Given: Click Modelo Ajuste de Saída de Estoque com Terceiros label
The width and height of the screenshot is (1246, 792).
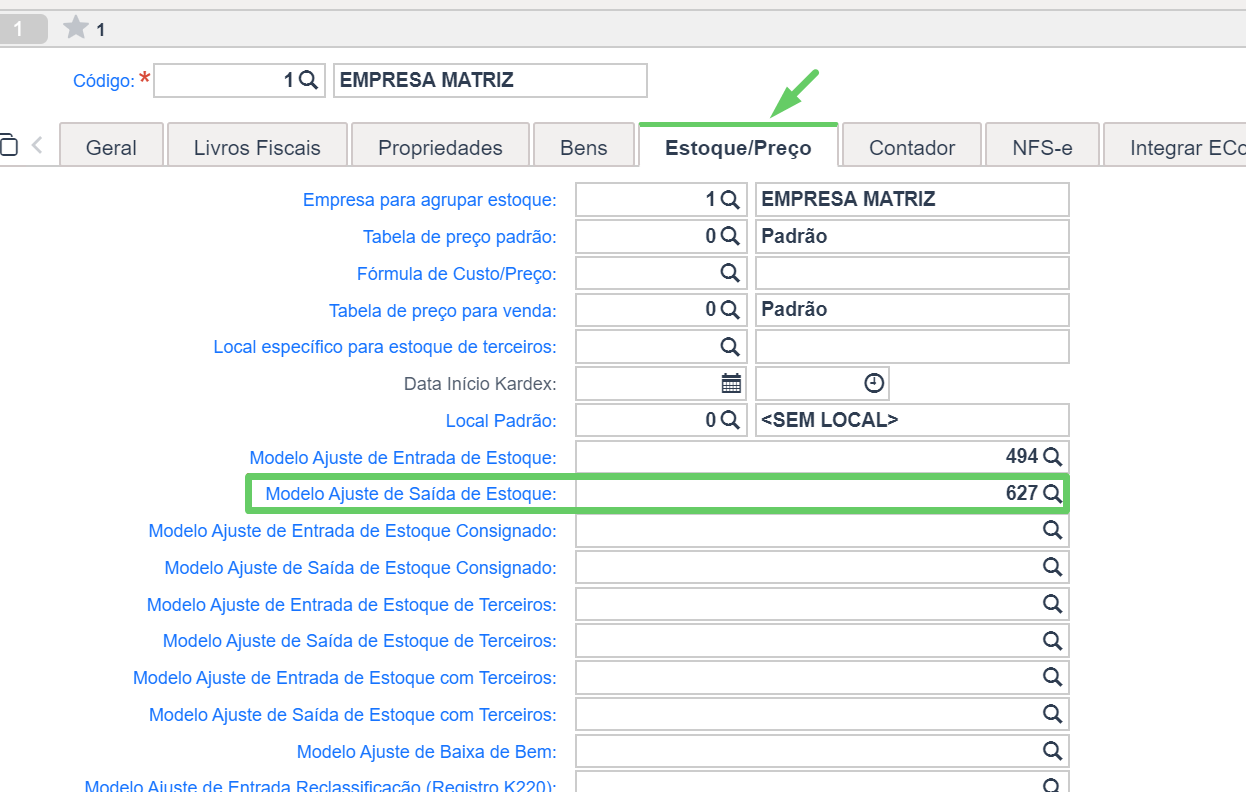Looking at the screenshot, I should pyautogui.click(x=353, y=714).
